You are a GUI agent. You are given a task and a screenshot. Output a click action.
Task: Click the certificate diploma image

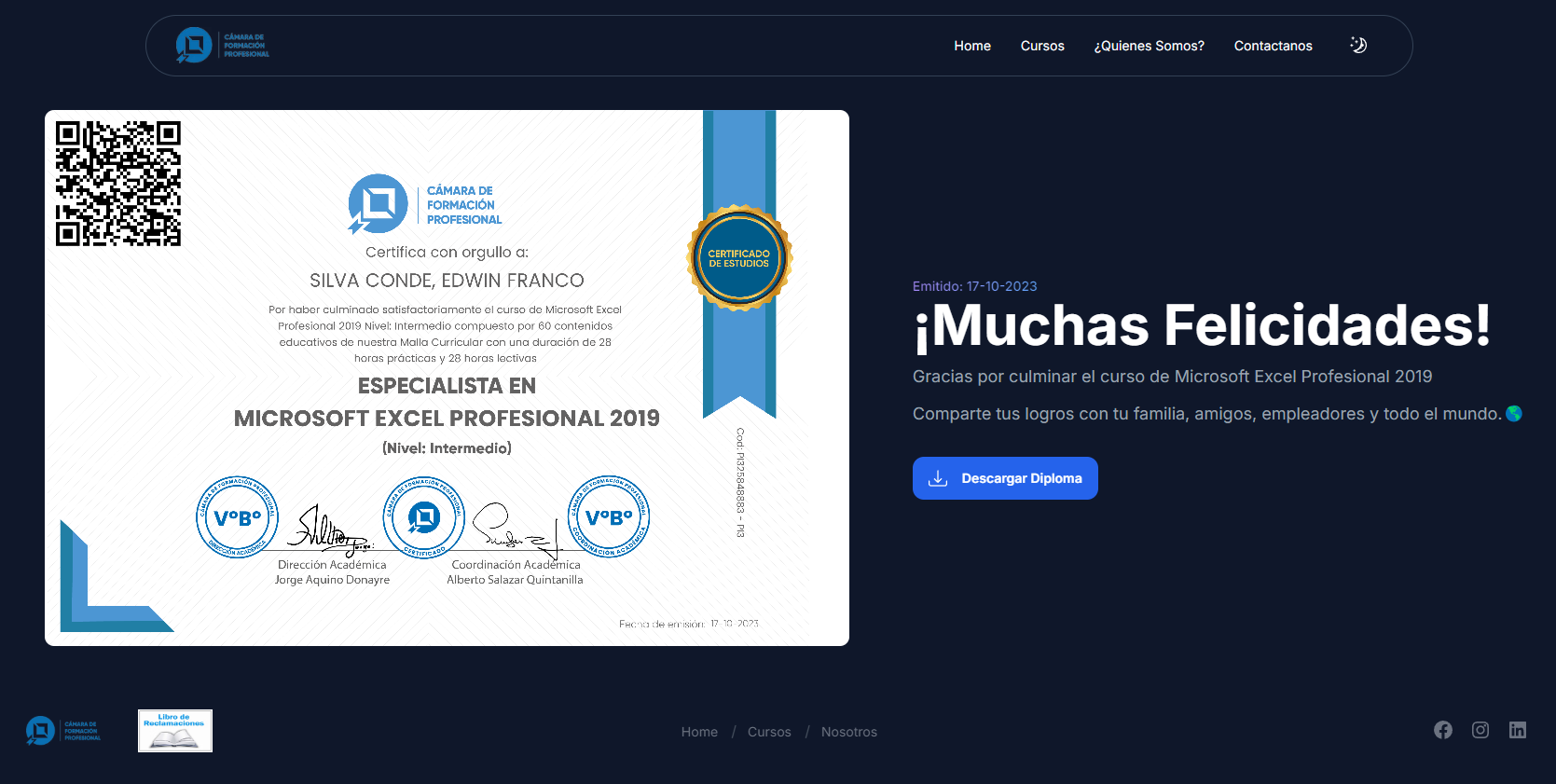click(447, 378)
